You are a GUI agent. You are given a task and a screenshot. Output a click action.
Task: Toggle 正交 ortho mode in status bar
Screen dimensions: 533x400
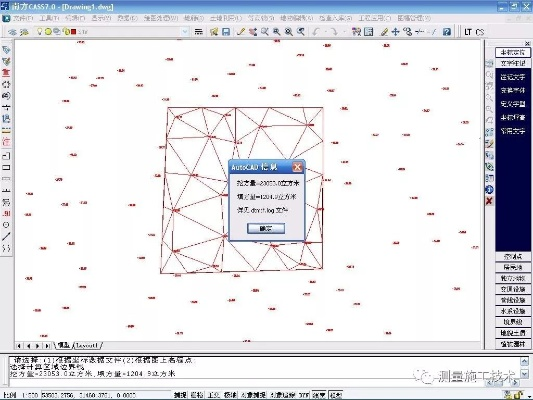coord(213,395)
